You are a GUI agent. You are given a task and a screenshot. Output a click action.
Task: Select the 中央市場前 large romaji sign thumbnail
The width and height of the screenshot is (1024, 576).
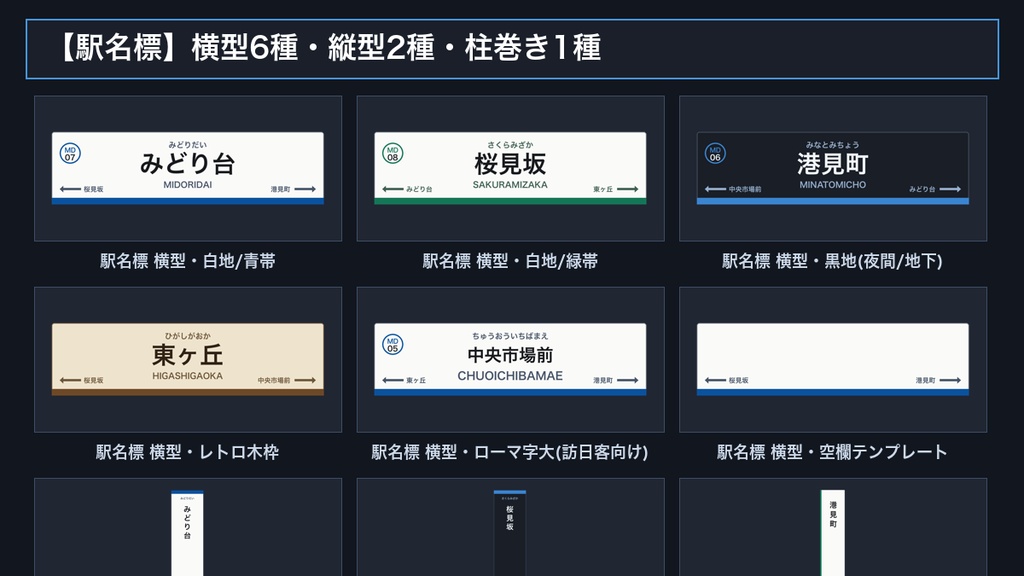coord(511,360)
